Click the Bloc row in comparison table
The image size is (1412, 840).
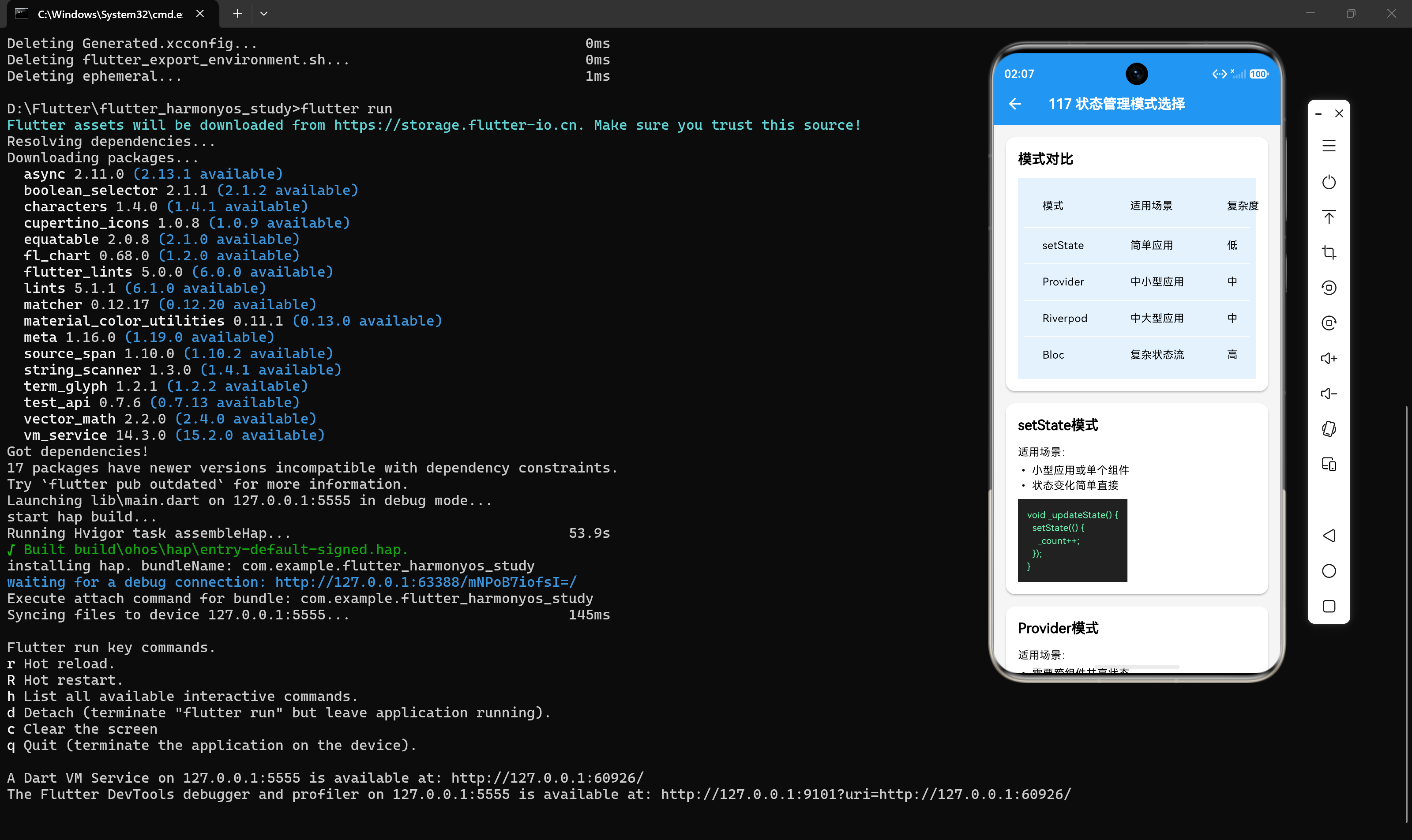(x=1137, y=355)
